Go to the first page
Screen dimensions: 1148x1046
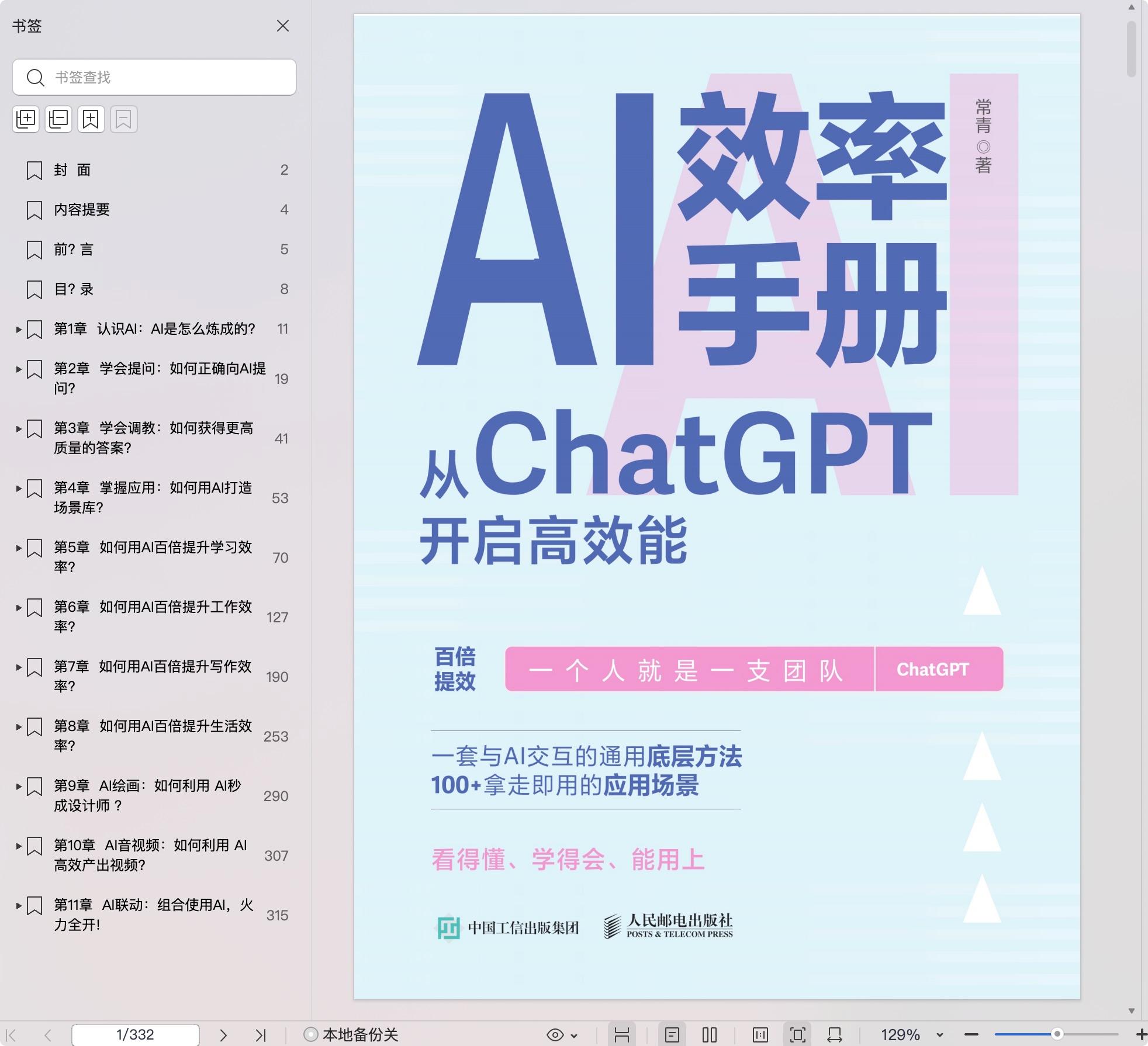click(x=11, y=1035)
